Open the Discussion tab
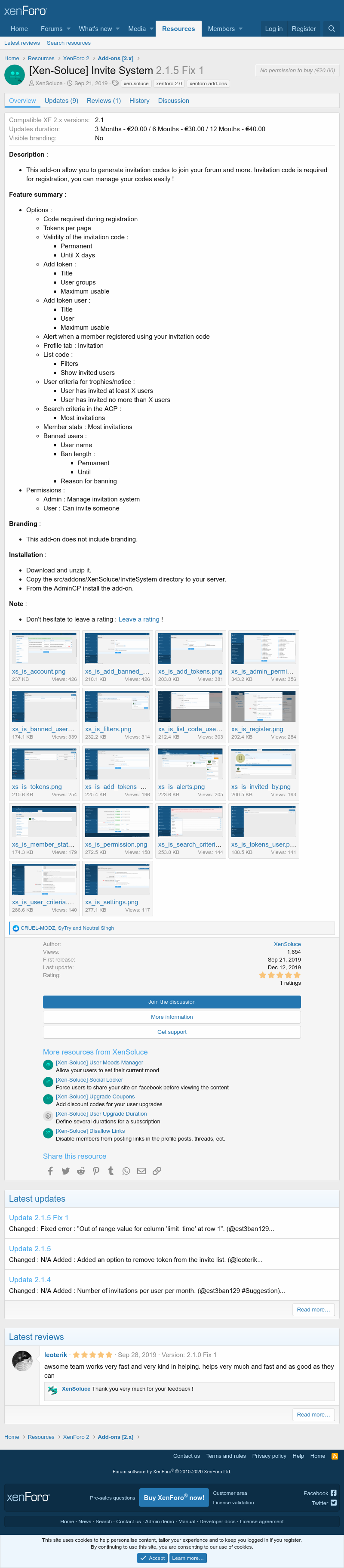 [x=174, y=100]
